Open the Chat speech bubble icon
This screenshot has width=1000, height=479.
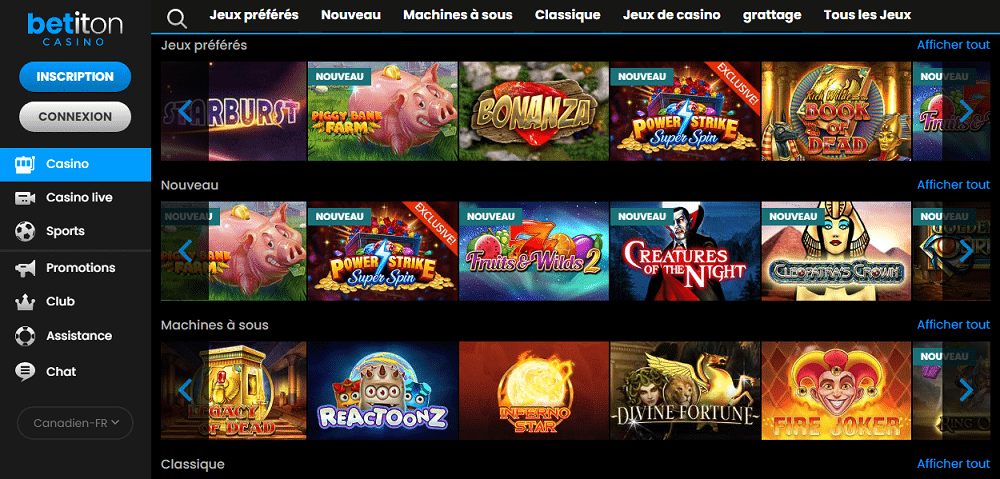[25, 371]
